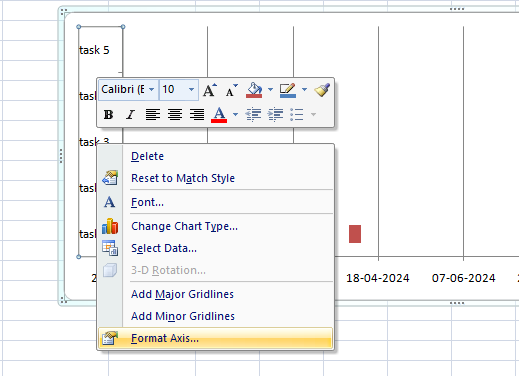
Task: Click the 07-06-2024 date axis label
Action: pyautogui.click(x=464, y=278)
